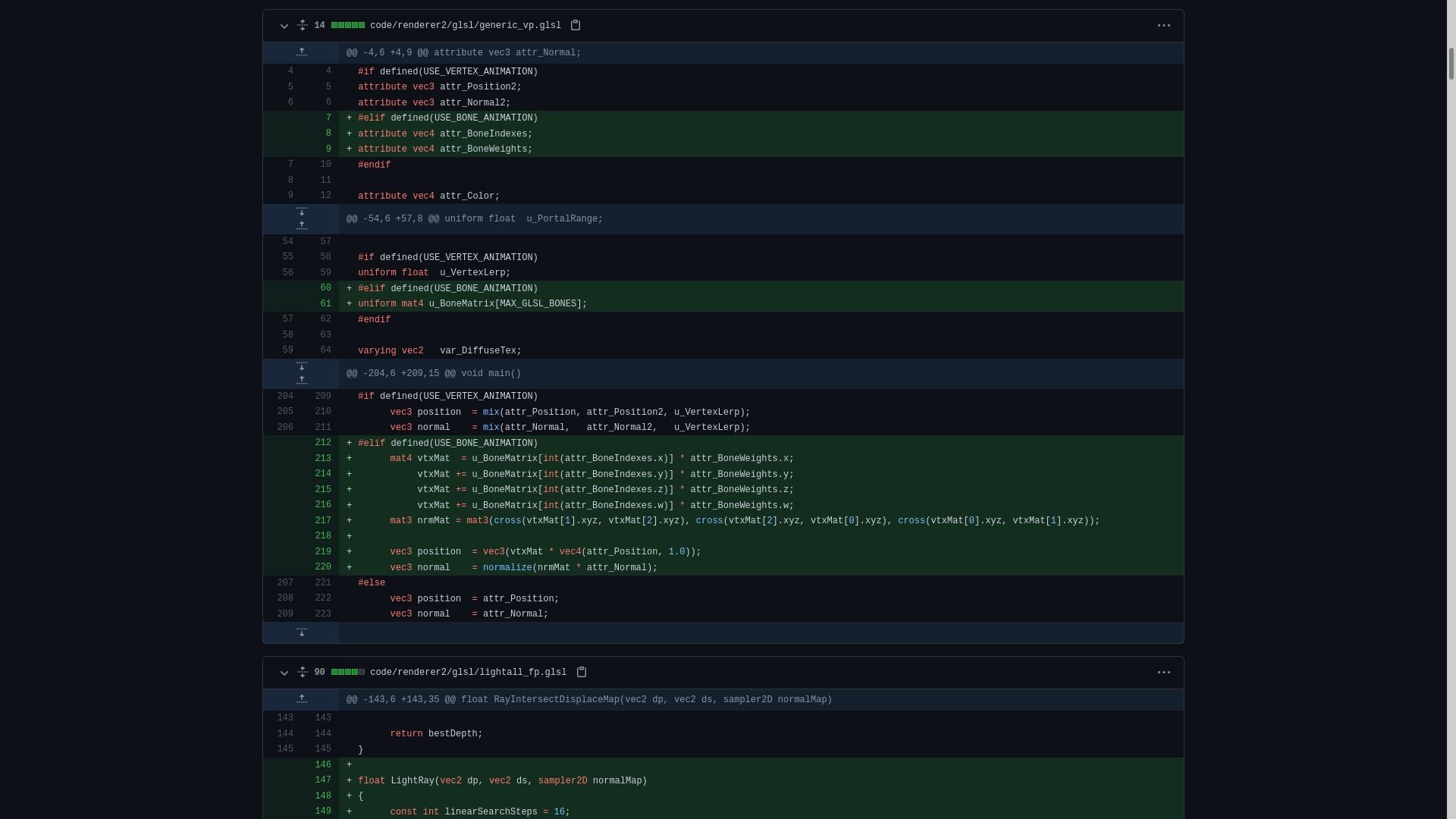Screen dimensions: 1456x819
Task: Expand up above attr_Normal hunk header
Action: pyautogui.click(x=302, y=52)
